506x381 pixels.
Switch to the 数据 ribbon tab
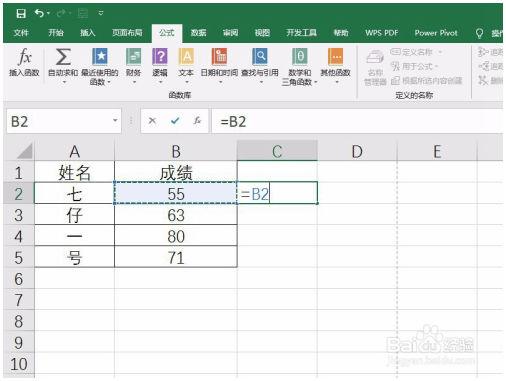click(x=198, y=33)
